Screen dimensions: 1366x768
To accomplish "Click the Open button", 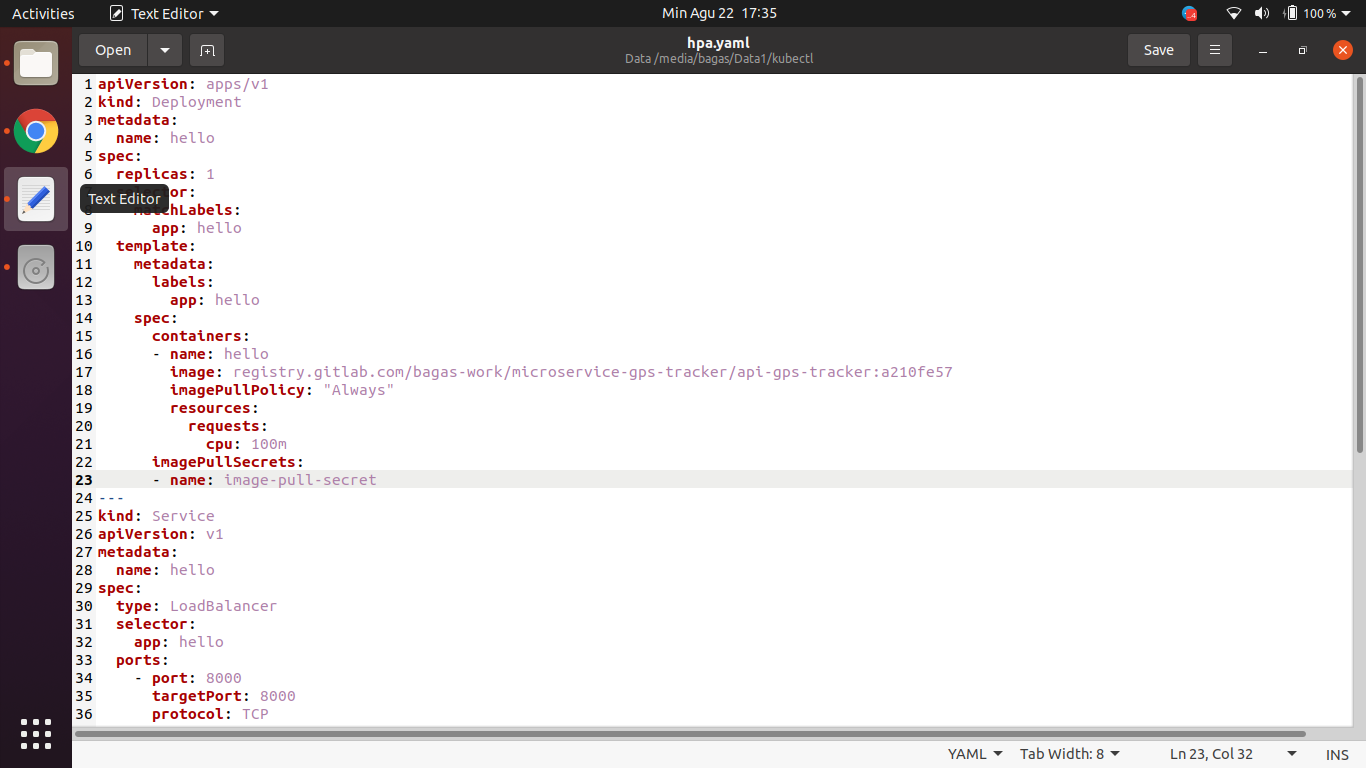I will (x=113, y=50).
